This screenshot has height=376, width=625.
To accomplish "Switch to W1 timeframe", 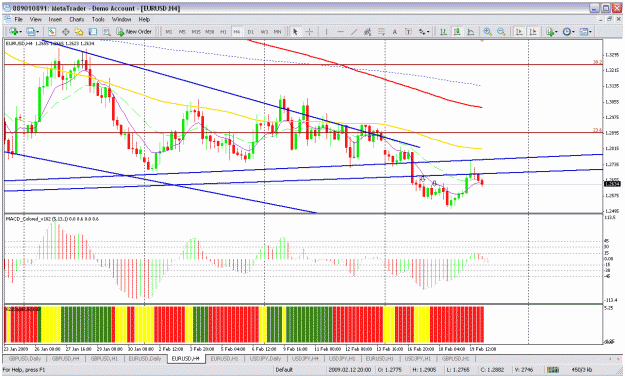I will point(264,31).
